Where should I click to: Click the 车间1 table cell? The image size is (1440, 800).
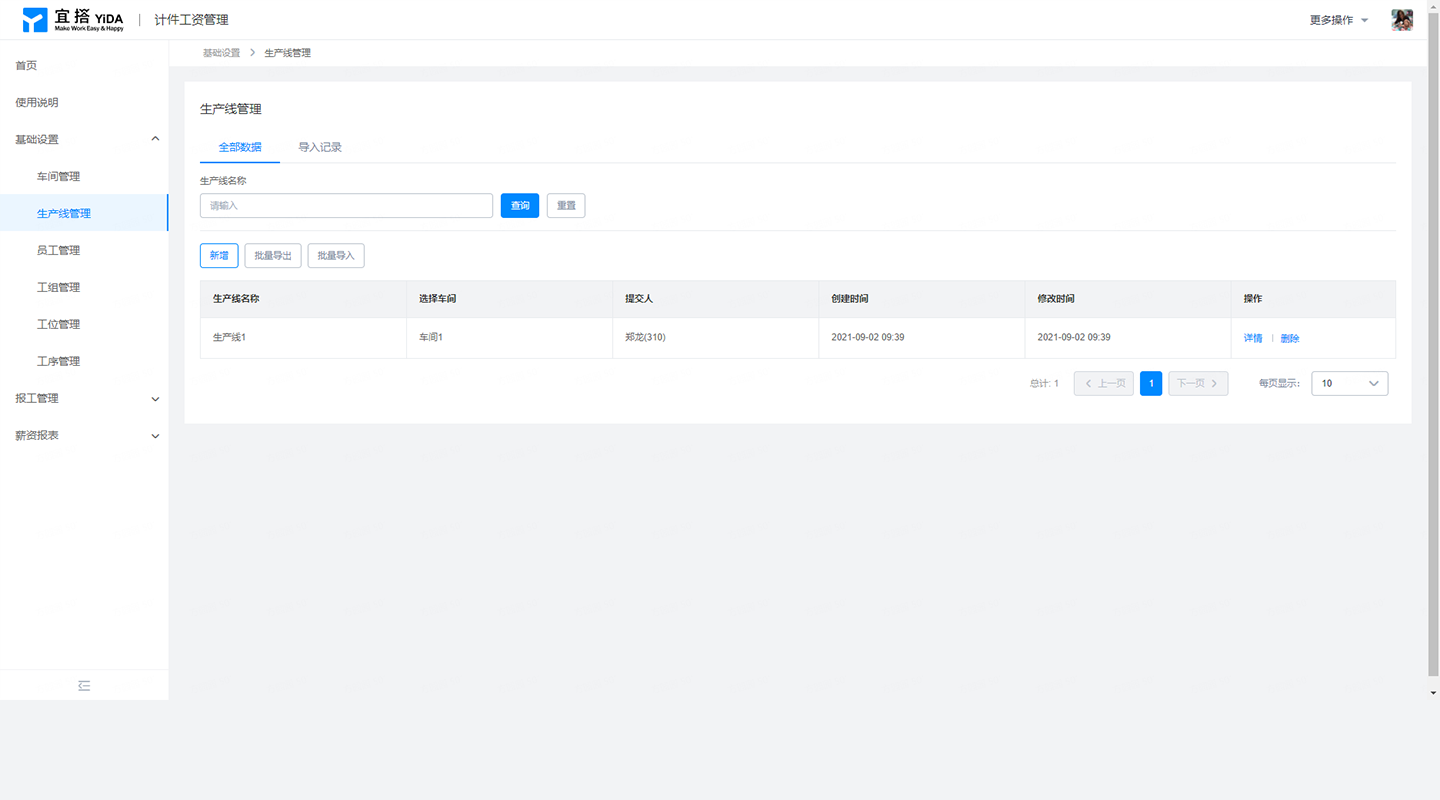coord(509,338)
